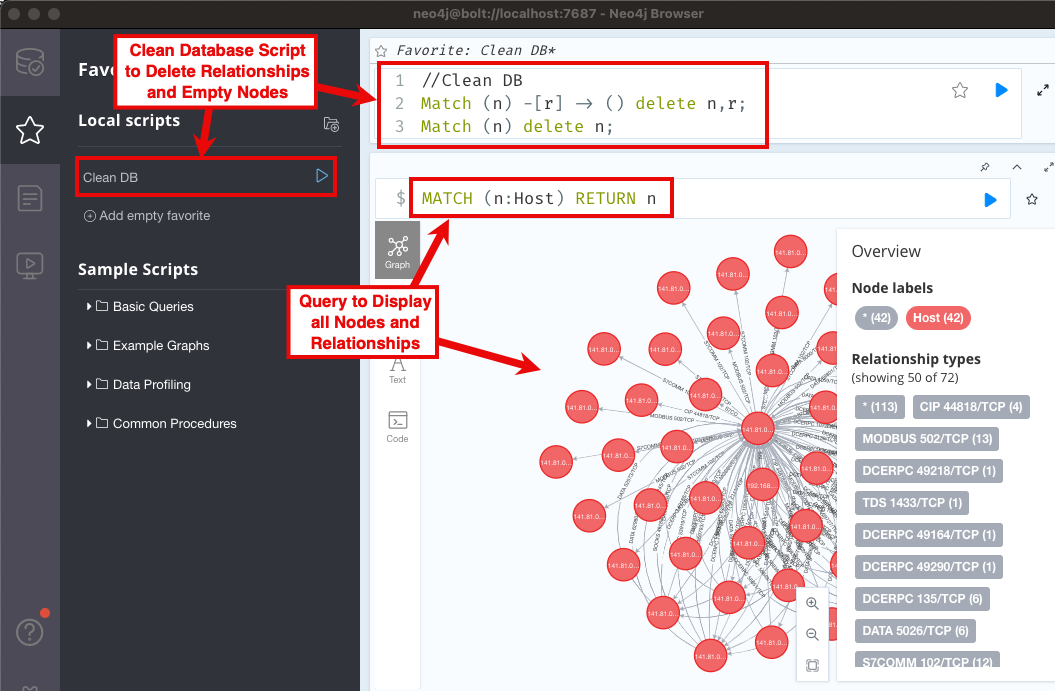Select DCERPC 49290/TCP (1) relationship
Image resolution: width=1055 pixels, height=691 pixels.
(x=929, y=567)
